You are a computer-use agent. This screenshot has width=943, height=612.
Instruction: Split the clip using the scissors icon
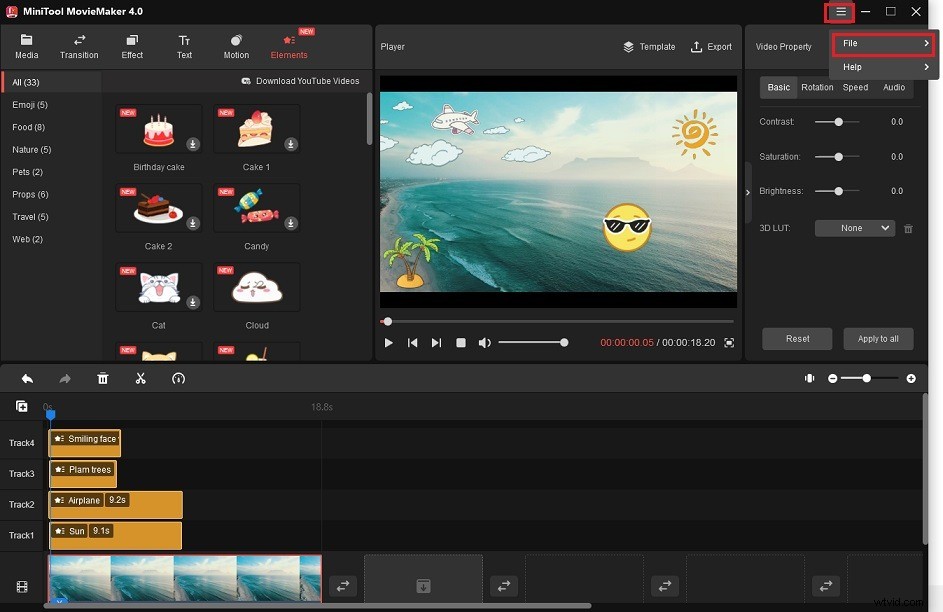pyautogui.click(x=140, y=378)
